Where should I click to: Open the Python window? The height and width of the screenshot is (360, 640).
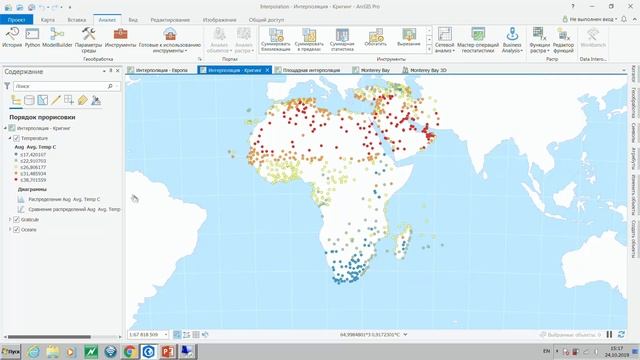pyautogui.click(x=32, y=38)
